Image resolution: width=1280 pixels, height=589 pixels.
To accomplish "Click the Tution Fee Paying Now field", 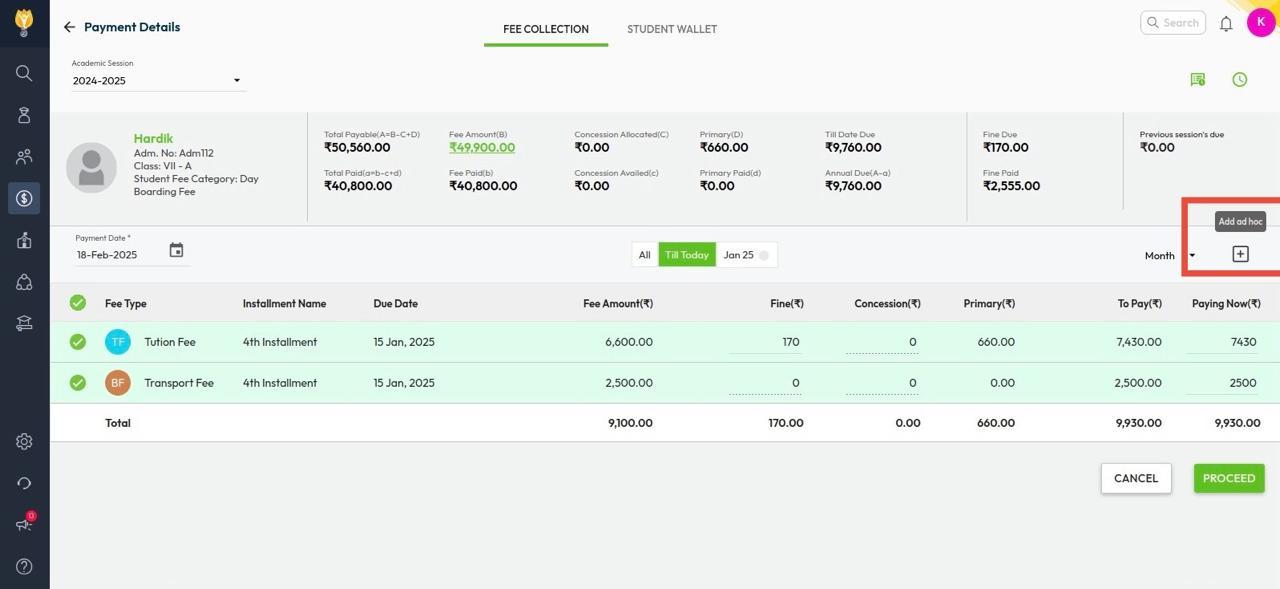I will (x=1224, y=342).
